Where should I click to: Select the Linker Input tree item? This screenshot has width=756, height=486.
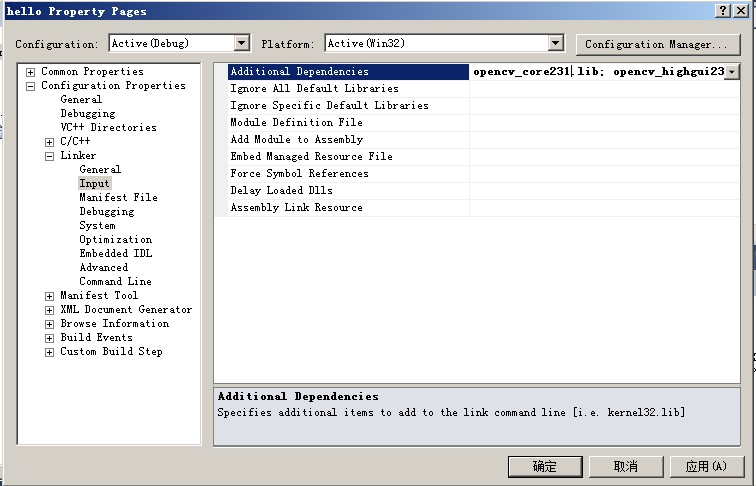tap(94, 183)
